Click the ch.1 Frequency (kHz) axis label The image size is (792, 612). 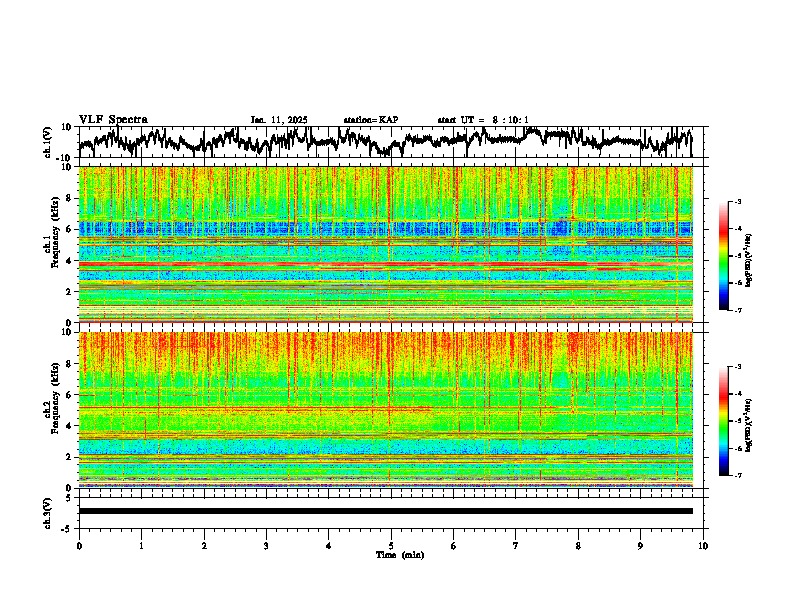(52, 233)
